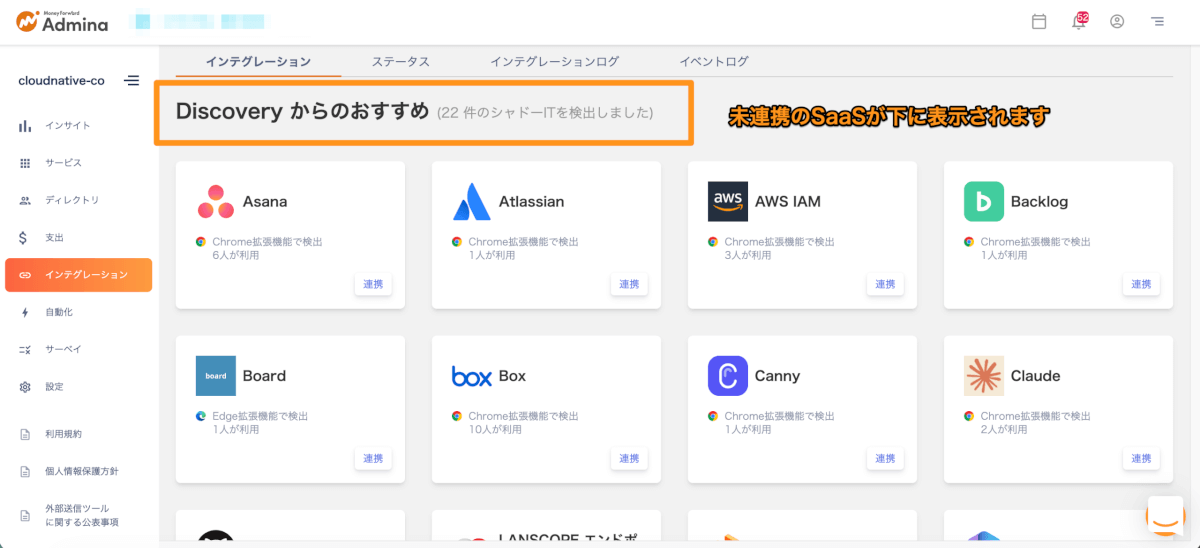Open notifications bell with badge

(1079, 21)
